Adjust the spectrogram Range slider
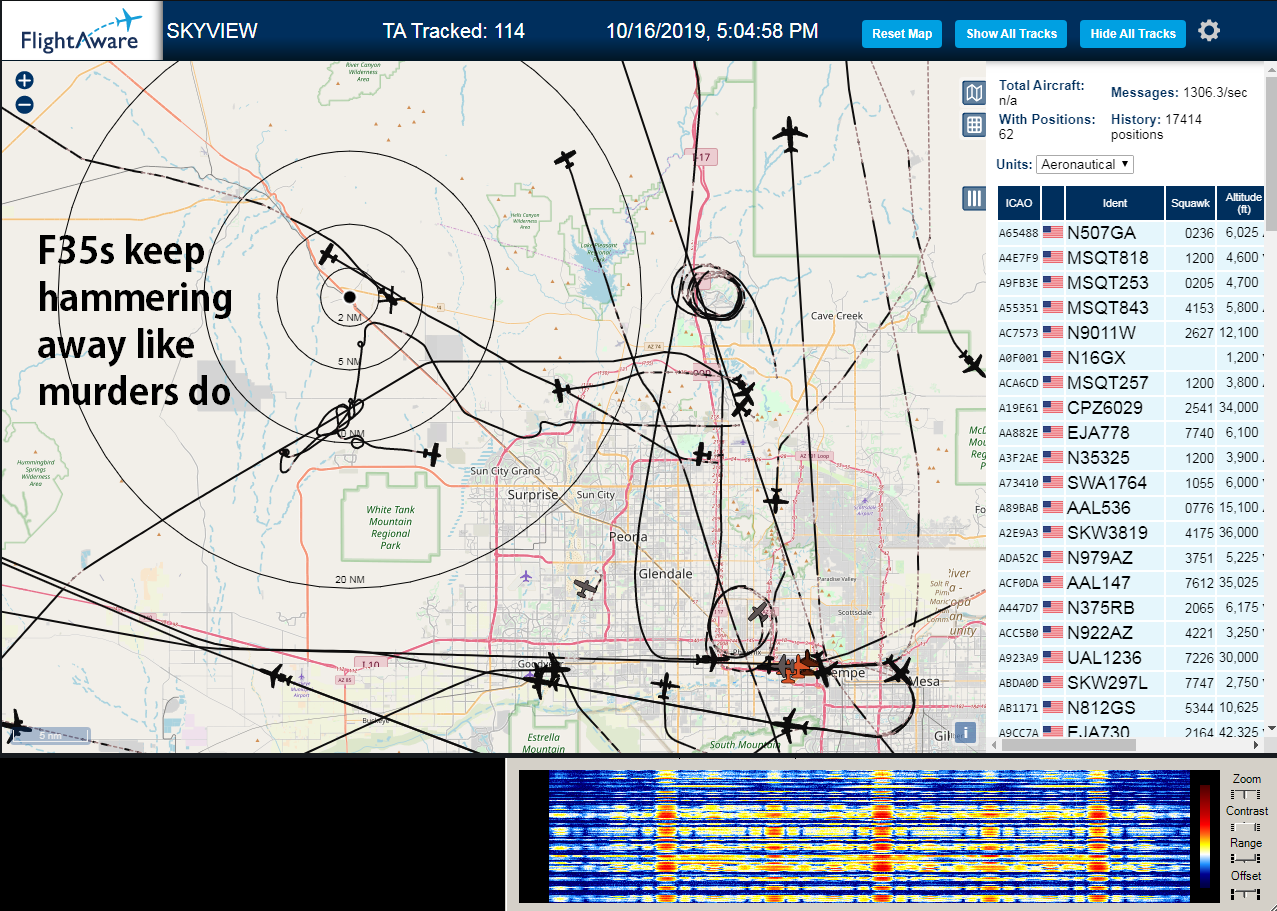The width and height of the screenshot is (1277, 911). pyautogui.click(x=1246, y=858)
